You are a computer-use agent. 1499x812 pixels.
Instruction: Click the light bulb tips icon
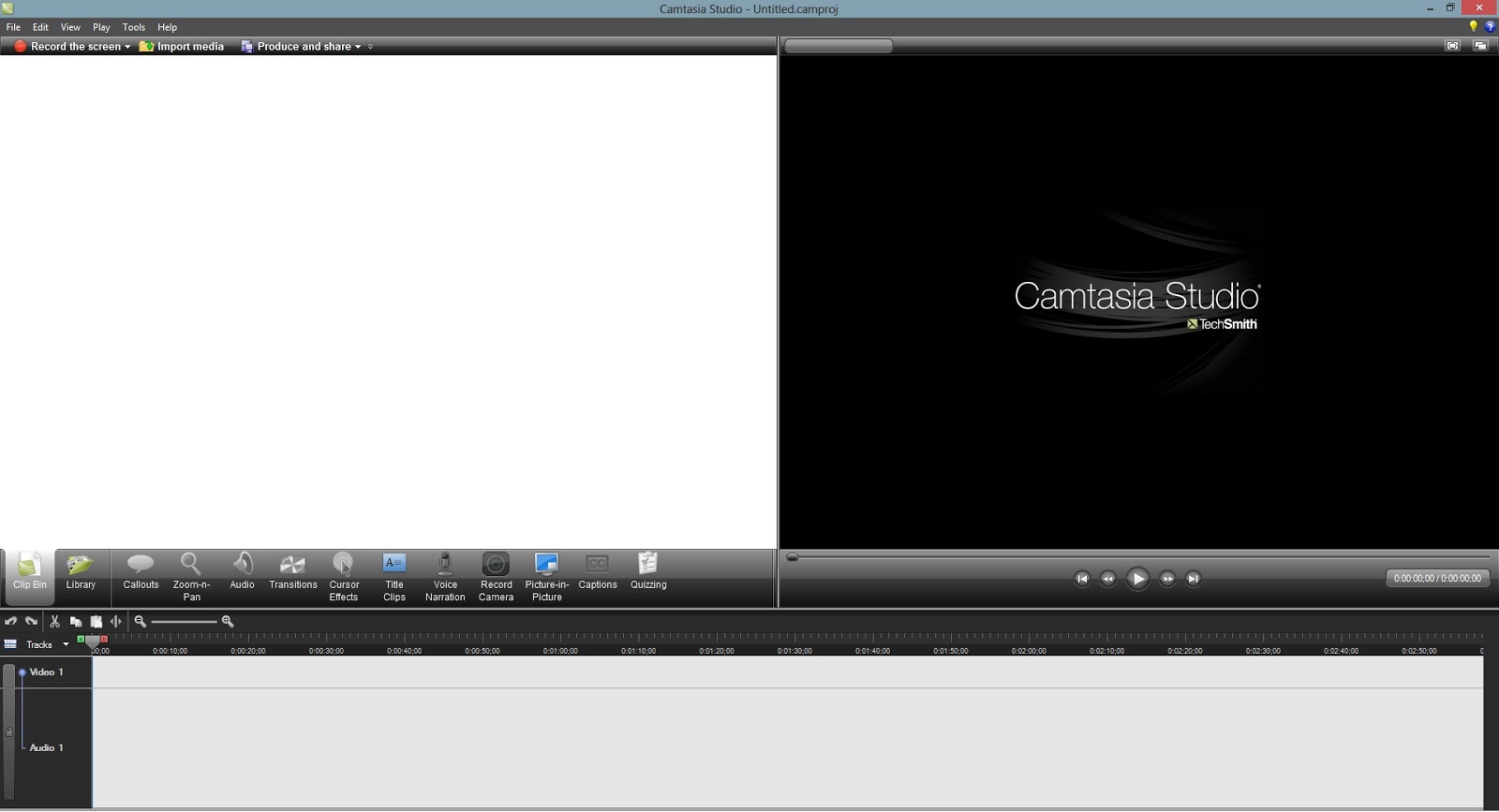[x=1473, y=26]
